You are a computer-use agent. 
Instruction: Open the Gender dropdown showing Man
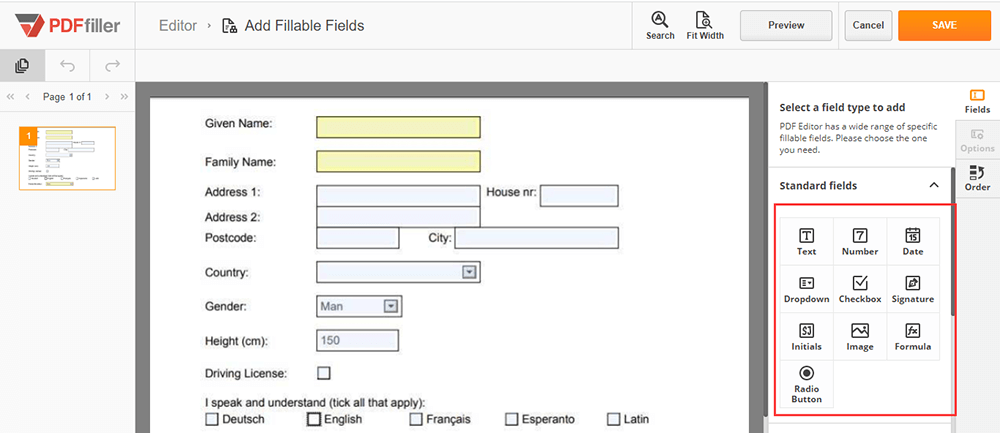(391, 306)
